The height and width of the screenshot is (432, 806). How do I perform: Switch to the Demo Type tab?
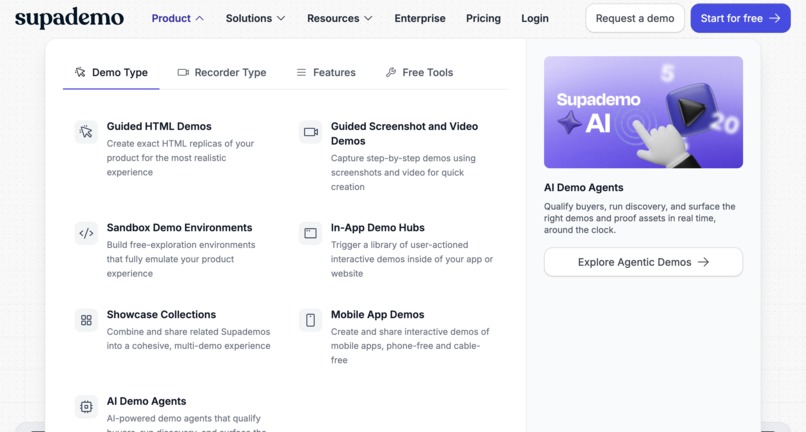pyautogui.click(x=111, y=73)
